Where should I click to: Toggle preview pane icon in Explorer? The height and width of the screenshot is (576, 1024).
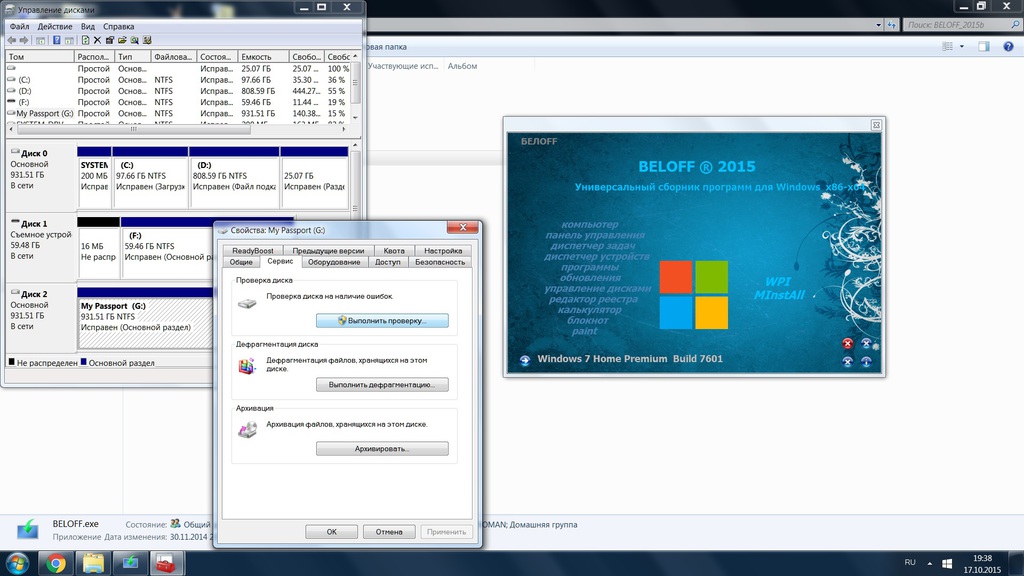(984, 46)
